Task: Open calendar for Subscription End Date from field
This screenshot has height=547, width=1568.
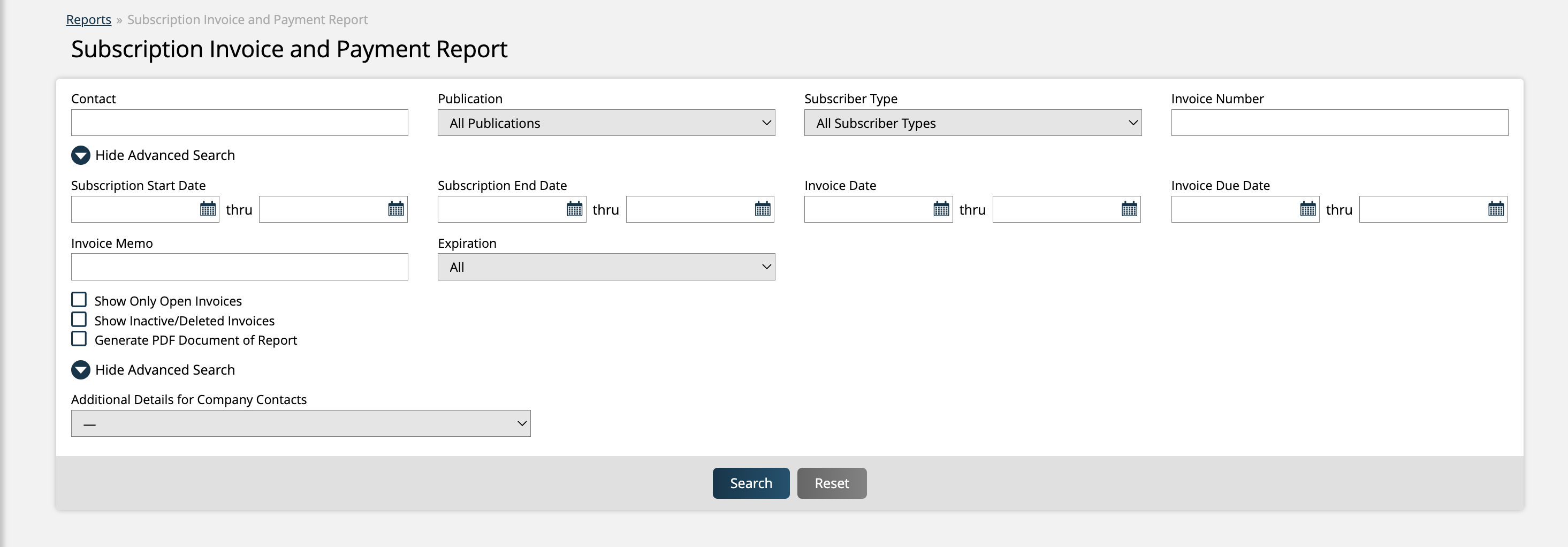Action: (x=574, y=209)
